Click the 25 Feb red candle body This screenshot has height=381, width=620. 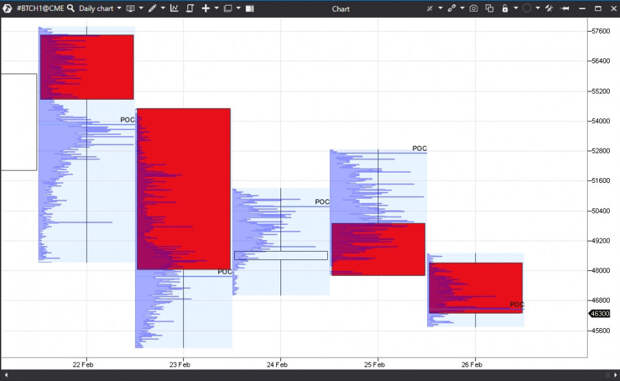378,249
